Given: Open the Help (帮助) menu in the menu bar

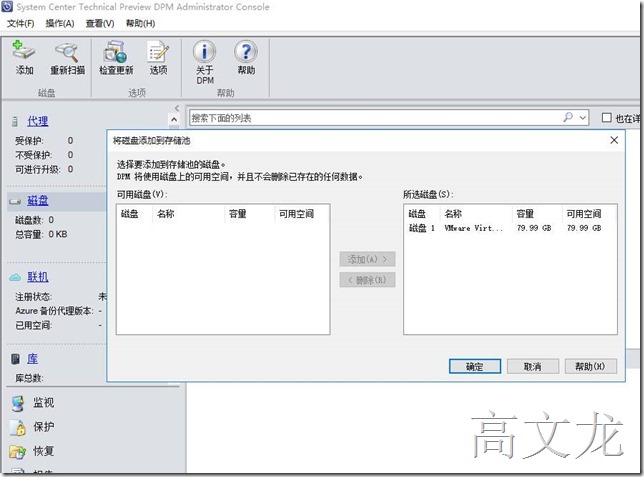Looking at the screenshot, I should click(140, 23).
